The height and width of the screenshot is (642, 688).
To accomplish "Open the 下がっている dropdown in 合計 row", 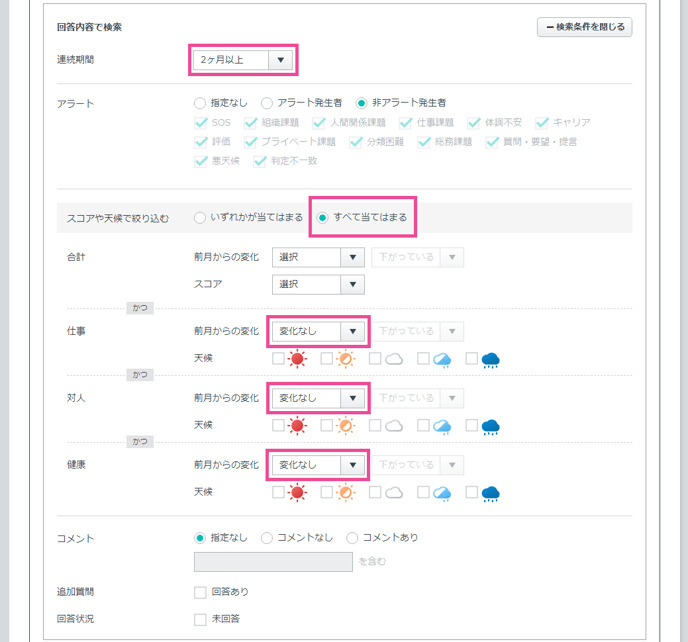I will click(x=417, y=257).
